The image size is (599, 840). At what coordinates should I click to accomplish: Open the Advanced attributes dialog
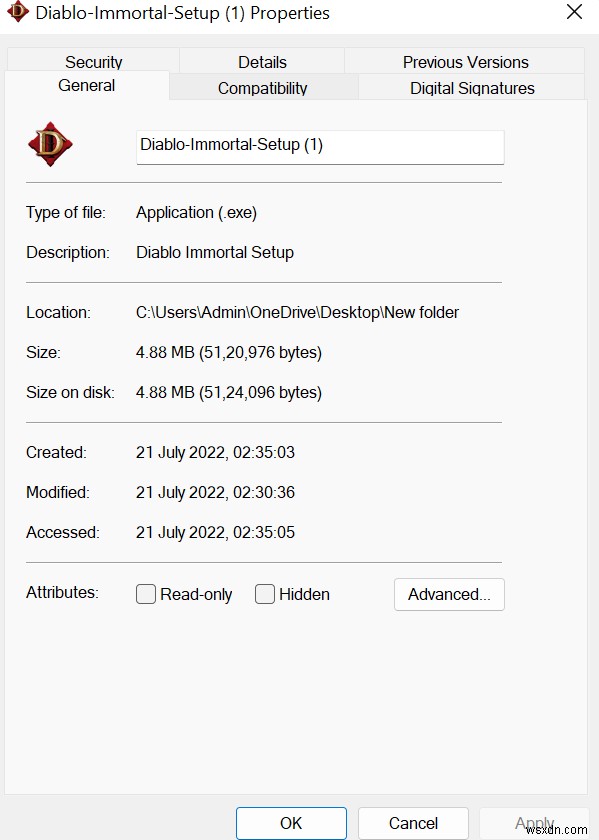(x=449, y=594)
